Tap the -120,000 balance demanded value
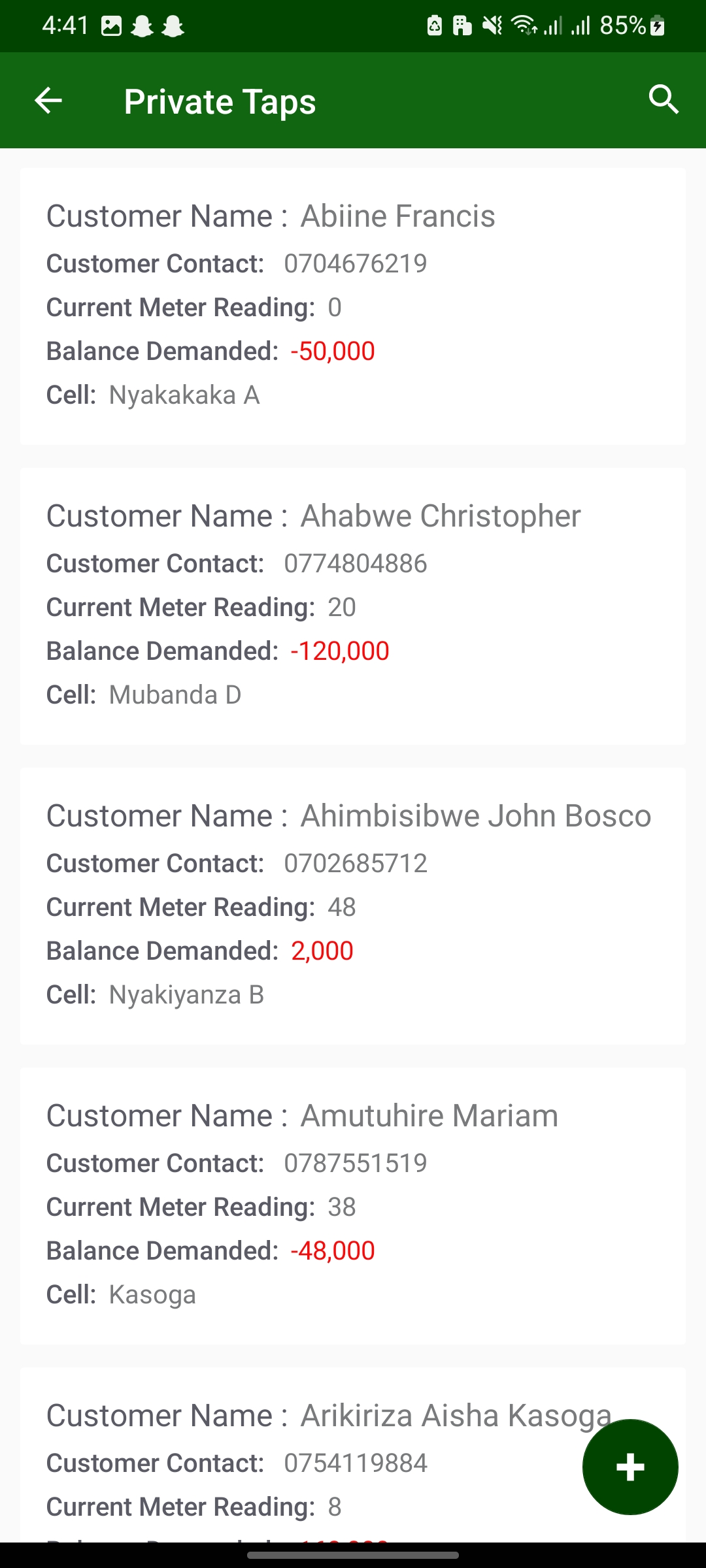 (340, 651)
